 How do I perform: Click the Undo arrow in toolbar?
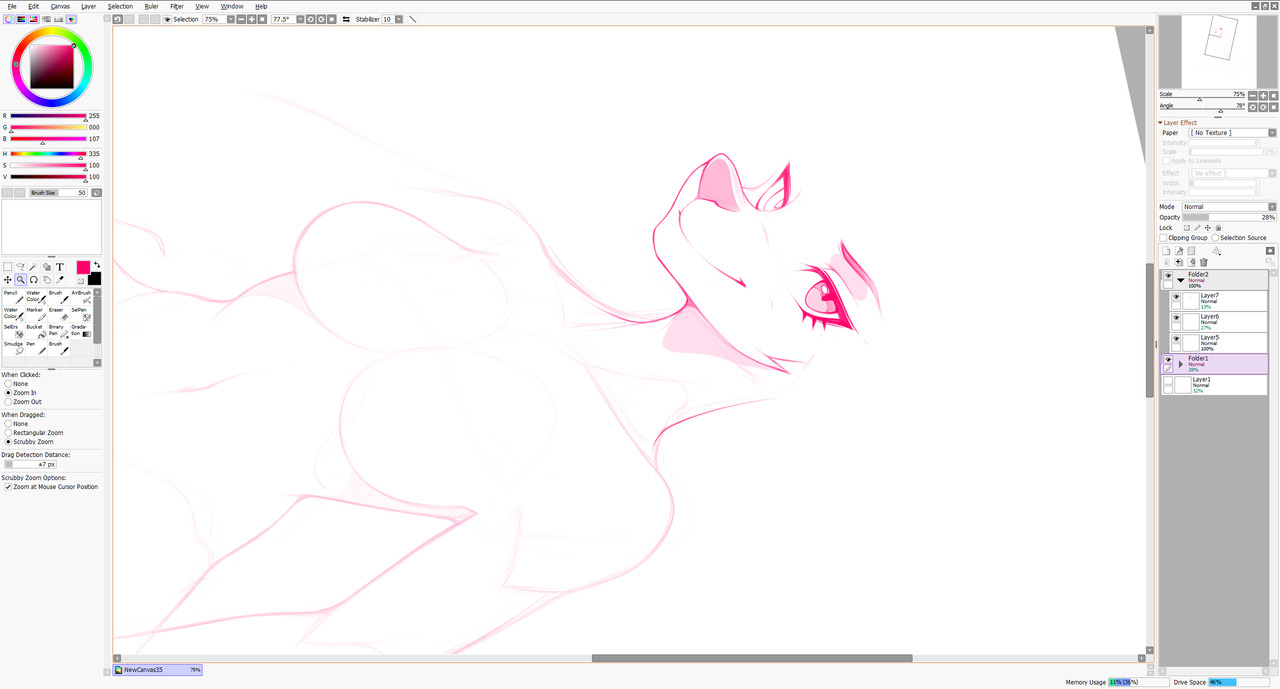click(118, 19)
